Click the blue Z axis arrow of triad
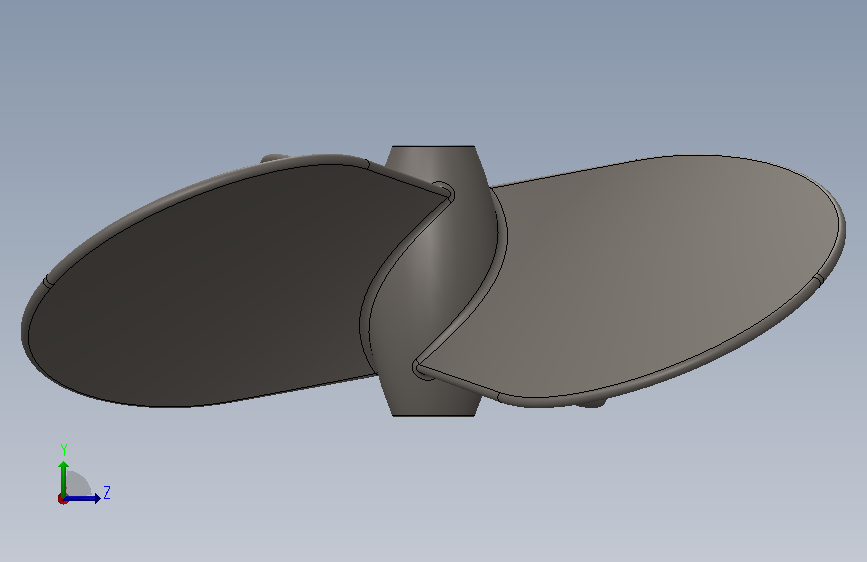867x562 pixels. tap(83, 498)
